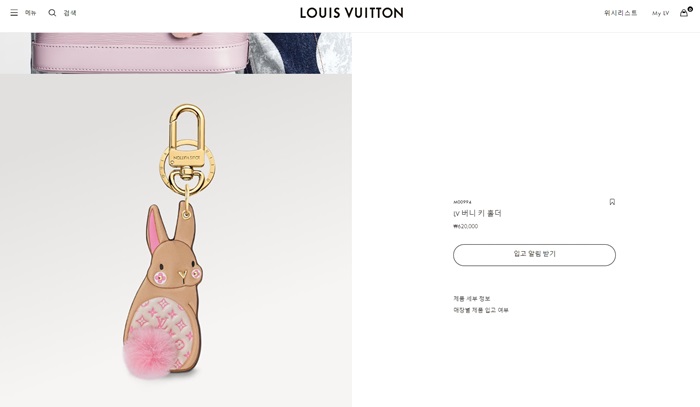Click the pink fur pom-pom tail
The width and height of the screenshot is (700, 407).
click(147, 353)
